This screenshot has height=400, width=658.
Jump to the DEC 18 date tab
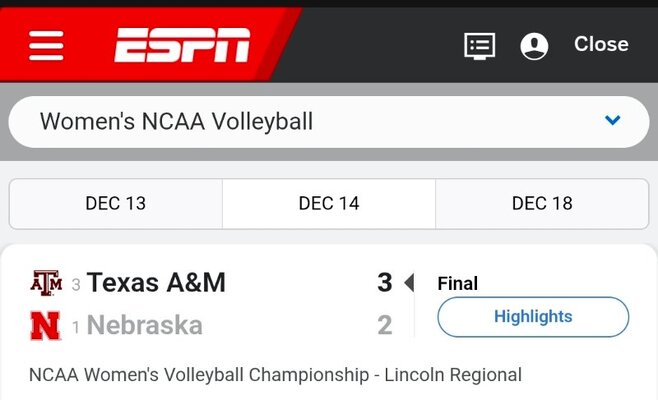[x=542, y=203]
